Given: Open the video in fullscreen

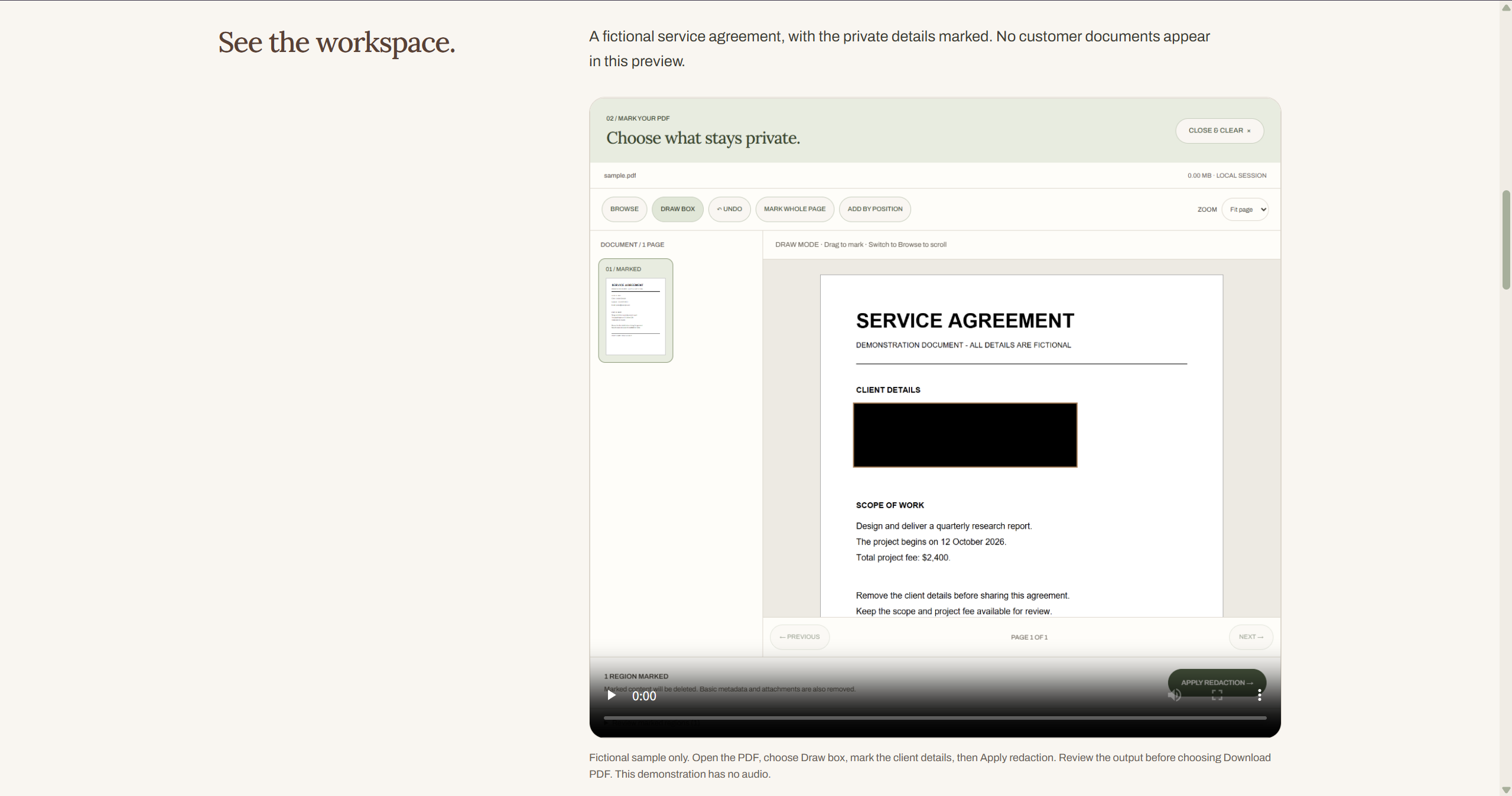Looking at the screenshot, I should point(1217,696).
